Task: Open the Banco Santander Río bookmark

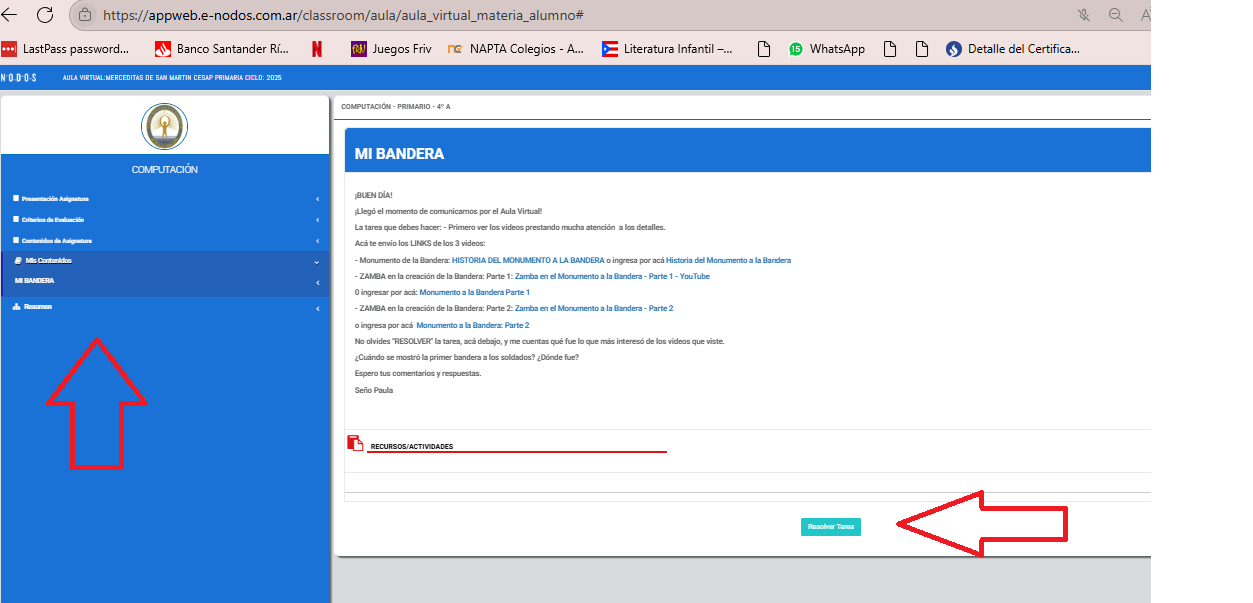Action: 222,49
